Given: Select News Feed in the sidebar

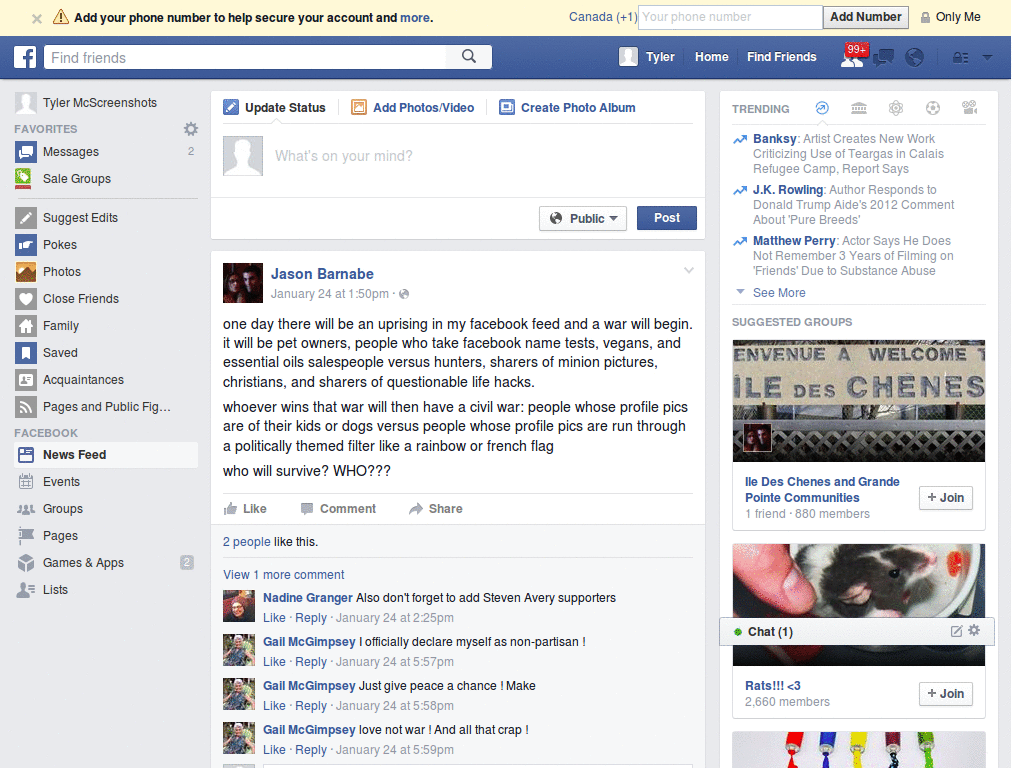Looking at the screenshot, I should 106,455.
